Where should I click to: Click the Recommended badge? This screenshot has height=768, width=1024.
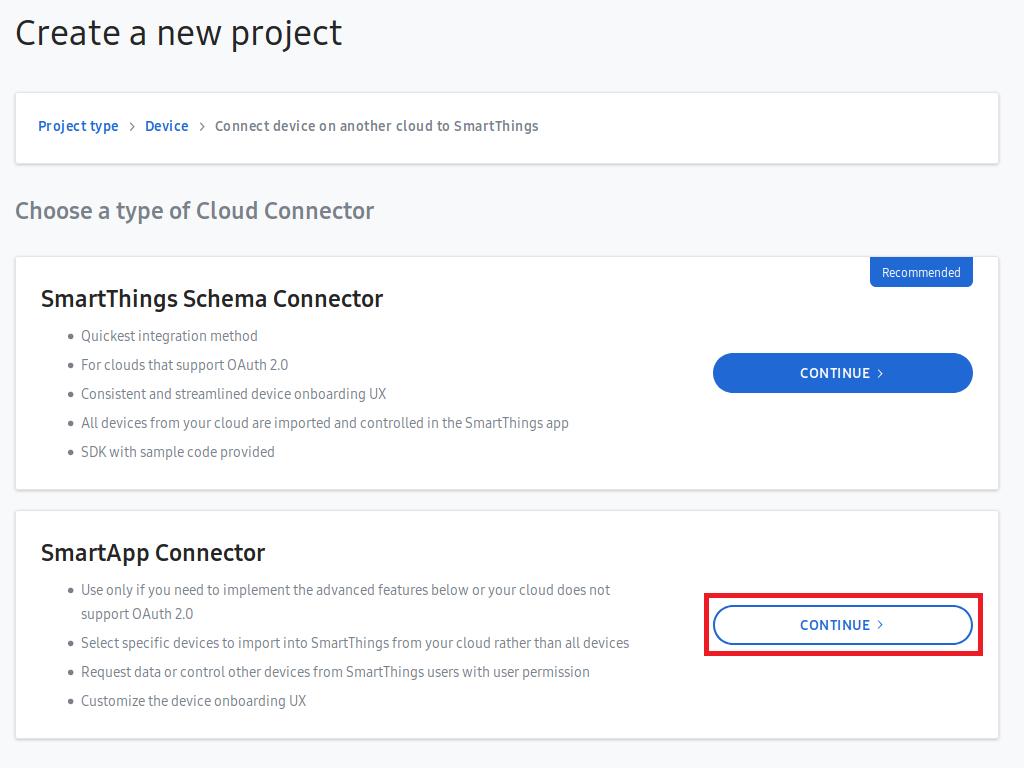click(x=921, y=272)
